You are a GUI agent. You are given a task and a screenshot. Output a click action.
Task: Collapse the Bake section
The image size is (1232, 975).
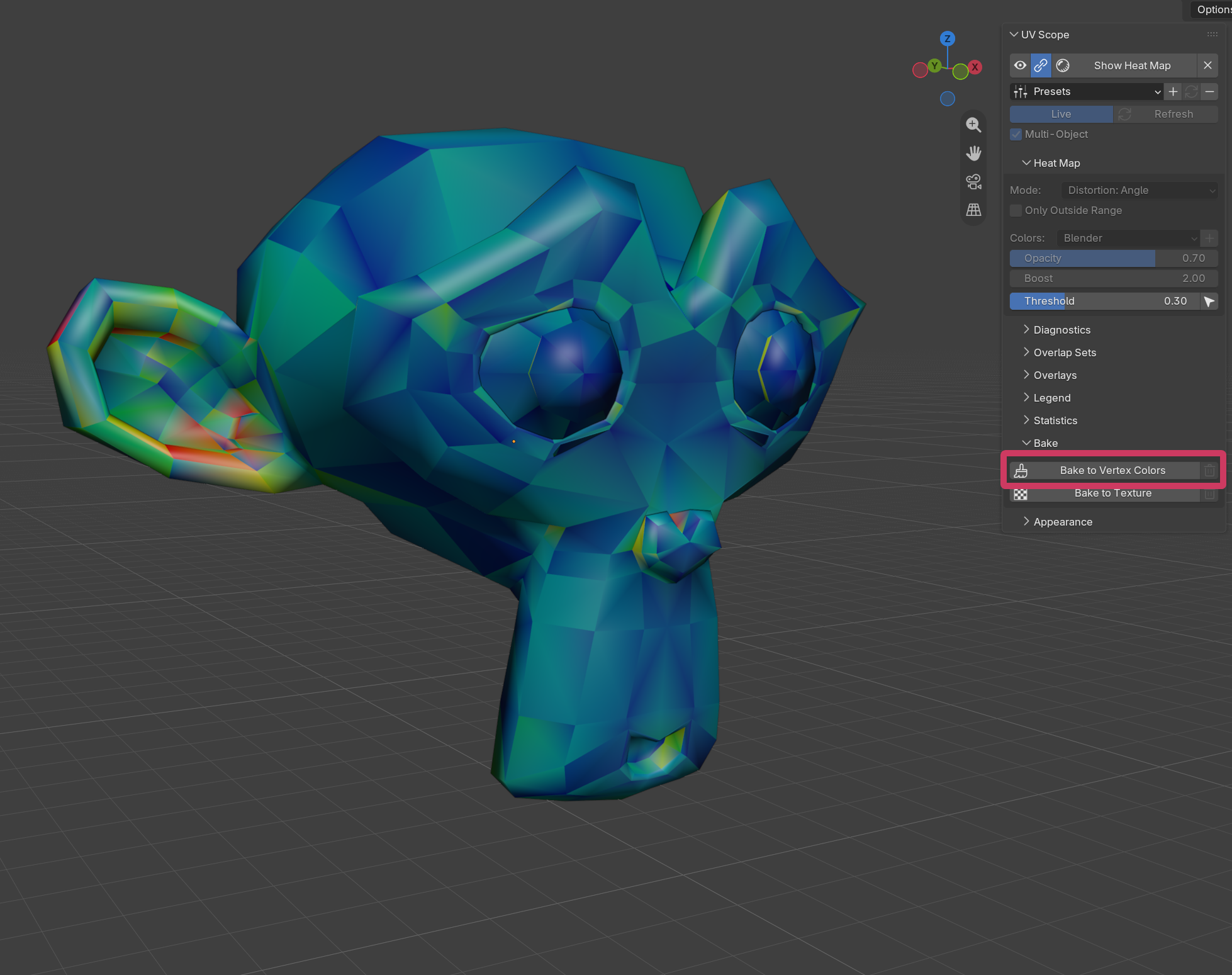pos(1040,443)
